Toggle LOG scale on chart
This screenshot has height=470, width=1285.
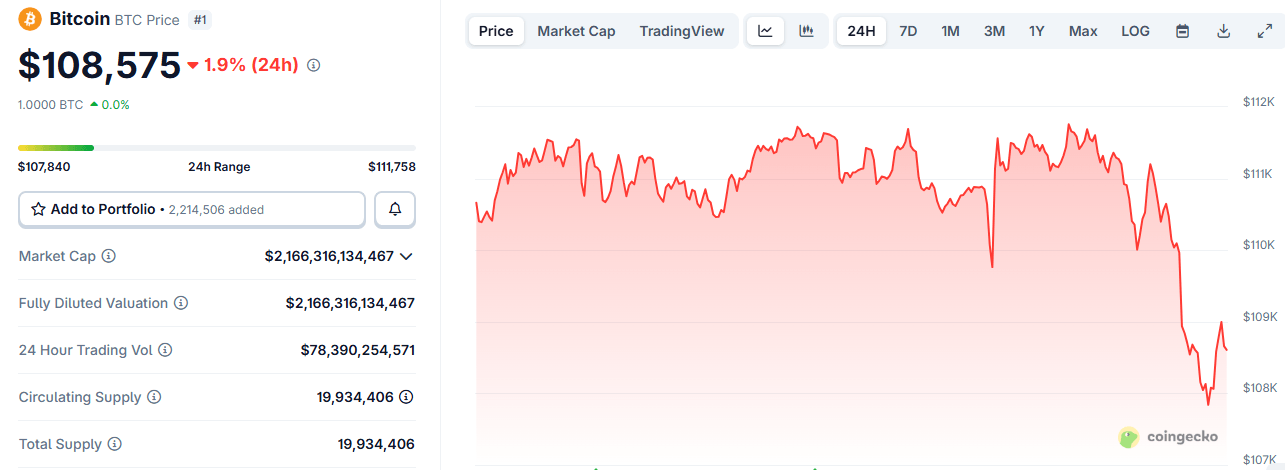pos(1135,31)
